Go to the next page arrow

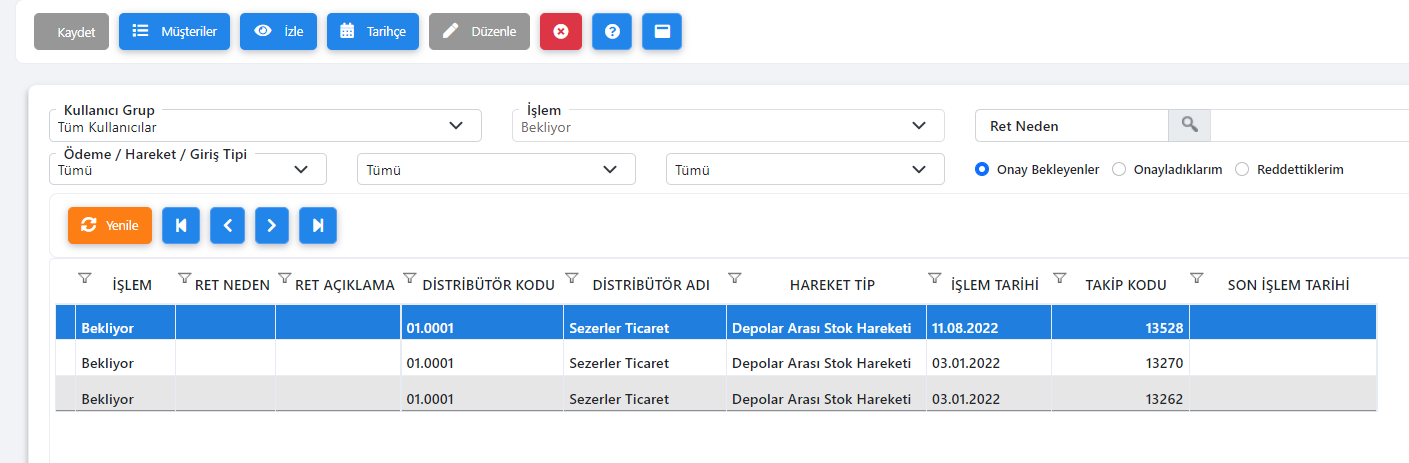(x=272, y=226)
